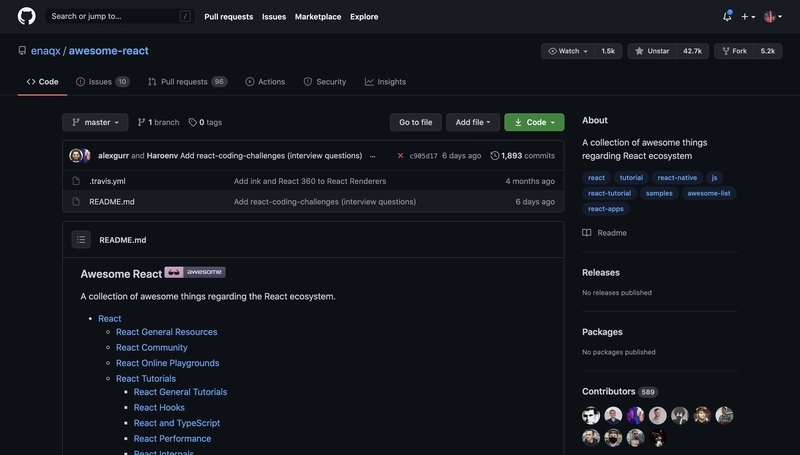Click Go to file button
This screenshot has width=800, height=455.
coord(416,122)
